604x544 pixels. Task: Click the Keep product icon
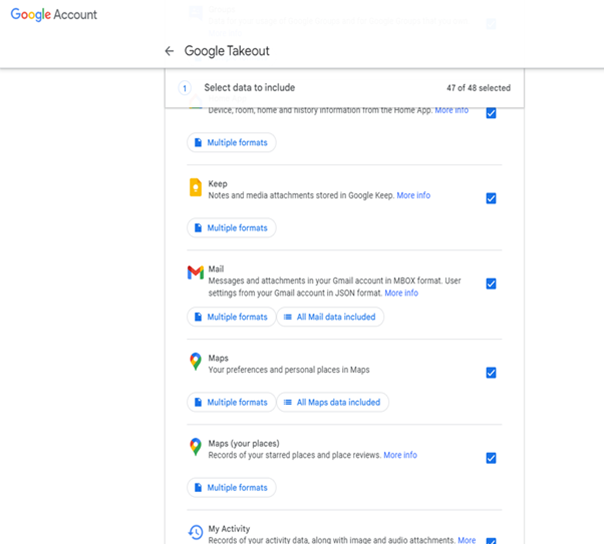[x=196, y=188]
